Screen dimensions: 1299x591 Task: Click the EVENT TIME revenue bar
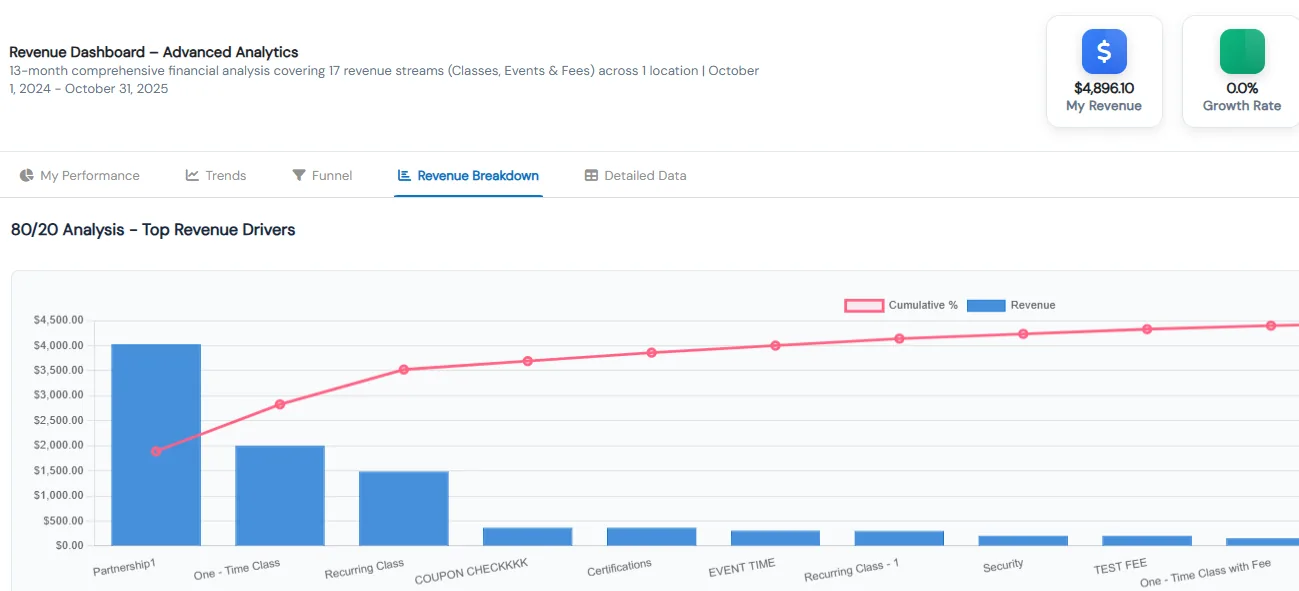point(776,538)
